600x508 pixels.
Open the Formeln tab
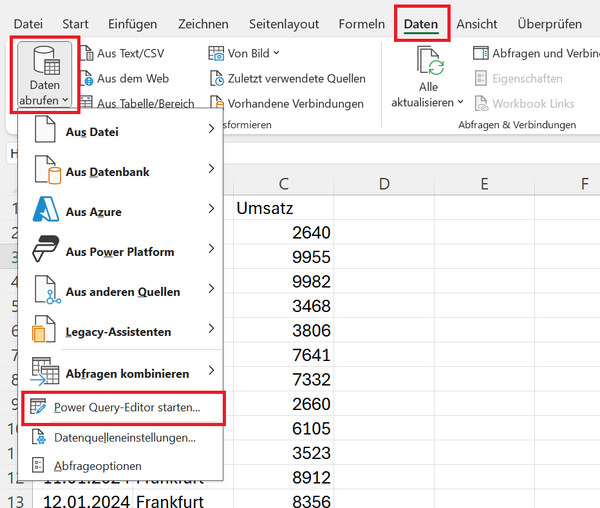pyautogui.click(x=362, y=24)
